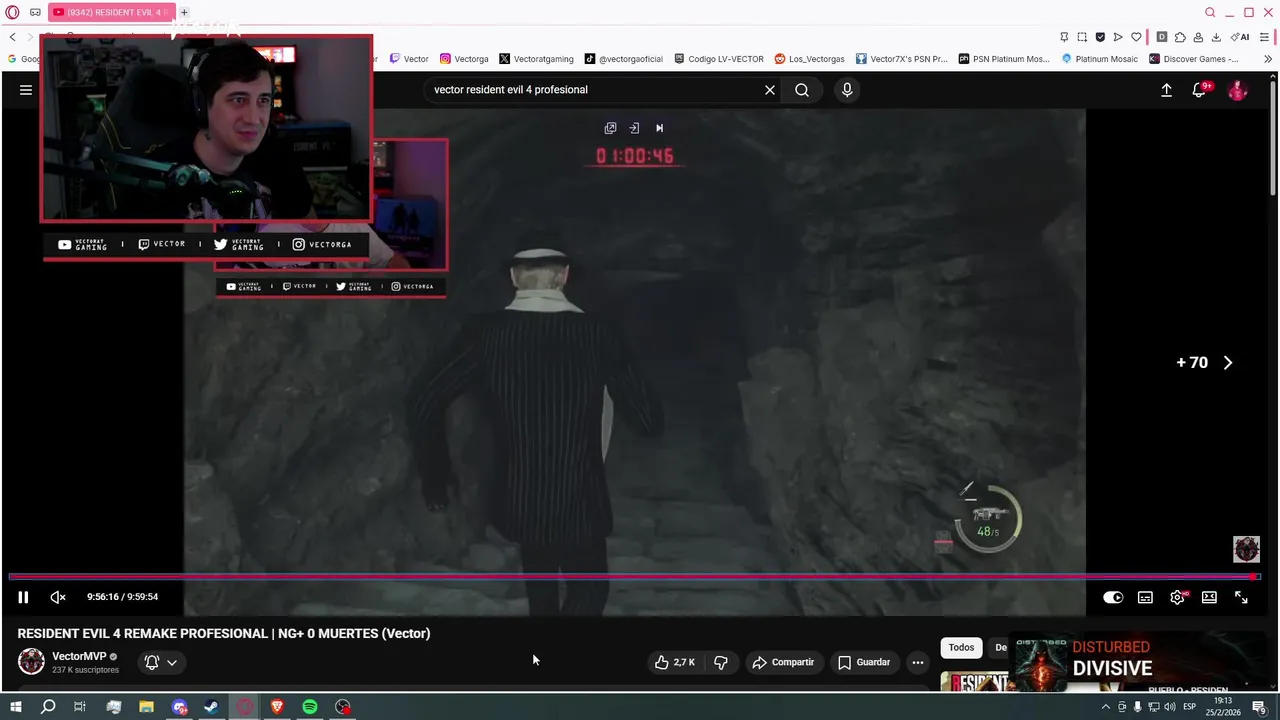Open the browser downloads icon
The image size is (1280, 720).
[x=1216, y=37]
